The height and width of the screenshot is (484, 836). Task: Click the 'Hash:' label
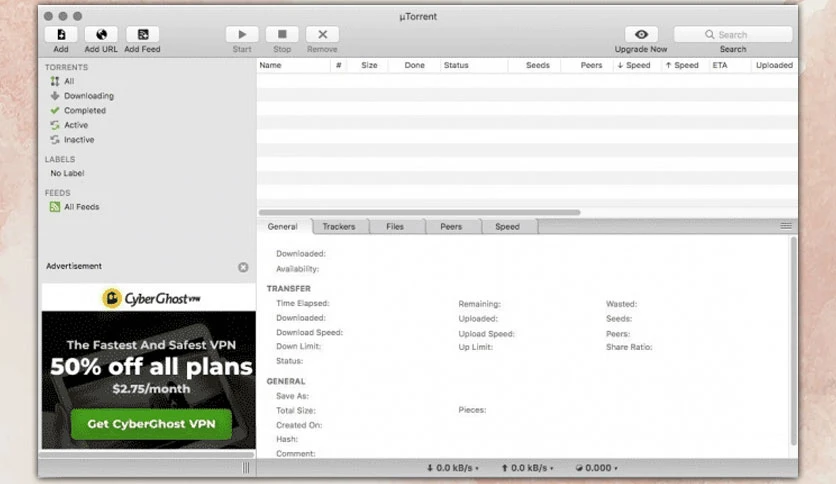(x=287, y=439)
